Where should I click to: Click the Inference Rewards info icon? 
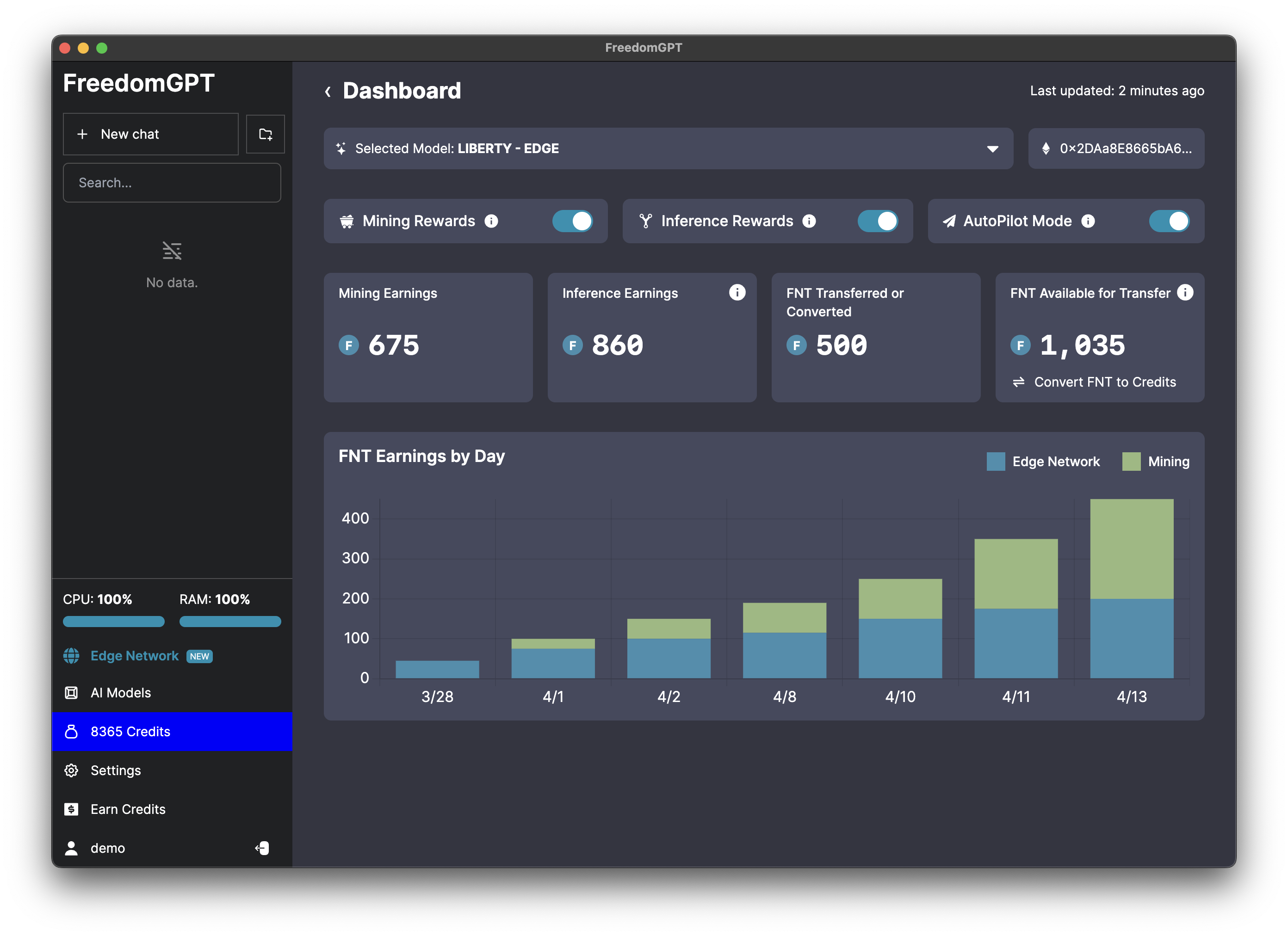click(x=809, y=222)
